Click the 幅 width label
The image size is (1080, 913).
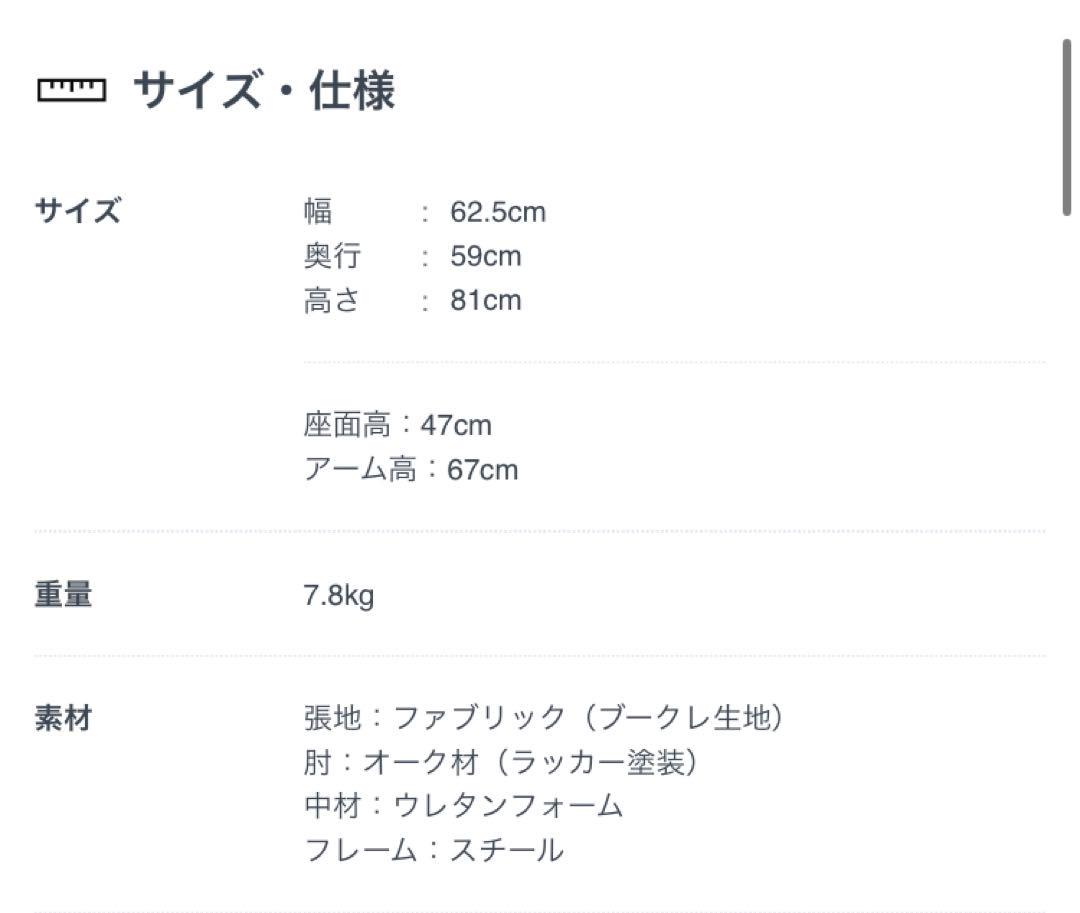(x=318, y=211)
